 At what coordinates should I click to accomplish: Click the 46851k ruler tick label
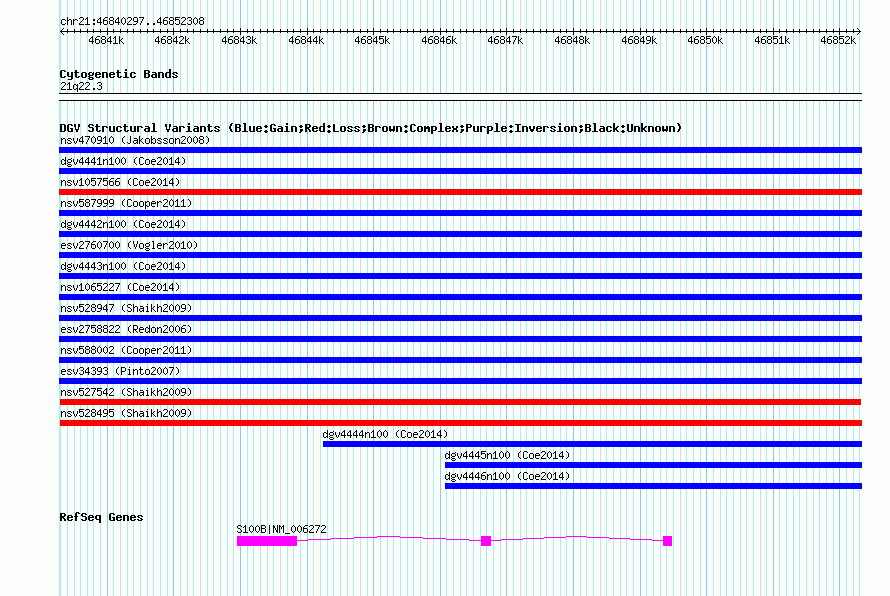[x=772, y=40]
